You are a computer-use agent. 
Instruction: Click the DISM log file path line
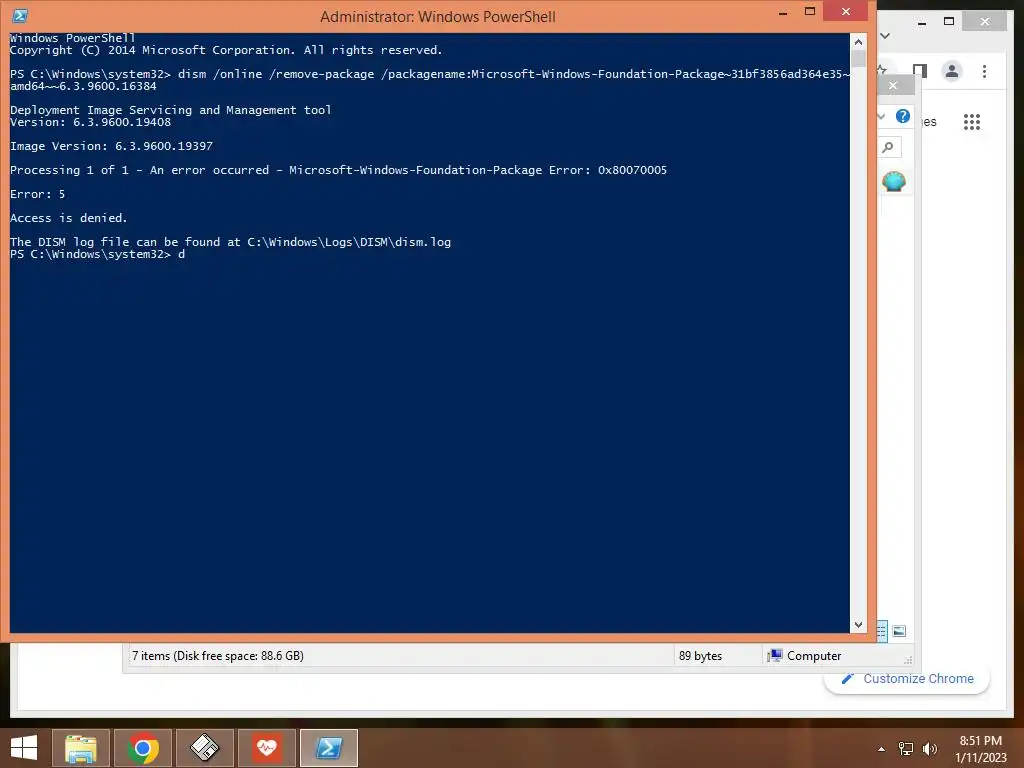pyautogui.click(x=231, y=242)
